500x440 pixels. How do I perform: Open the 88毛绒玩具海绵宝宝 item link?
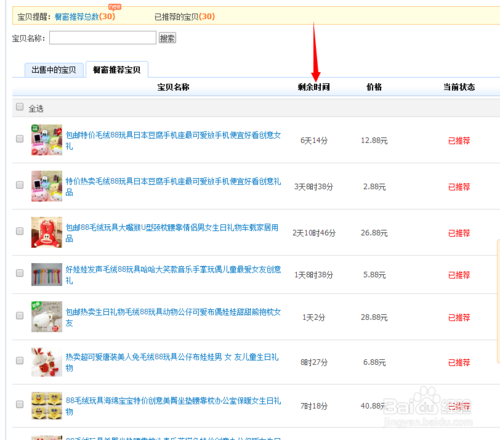click(173, 406)
